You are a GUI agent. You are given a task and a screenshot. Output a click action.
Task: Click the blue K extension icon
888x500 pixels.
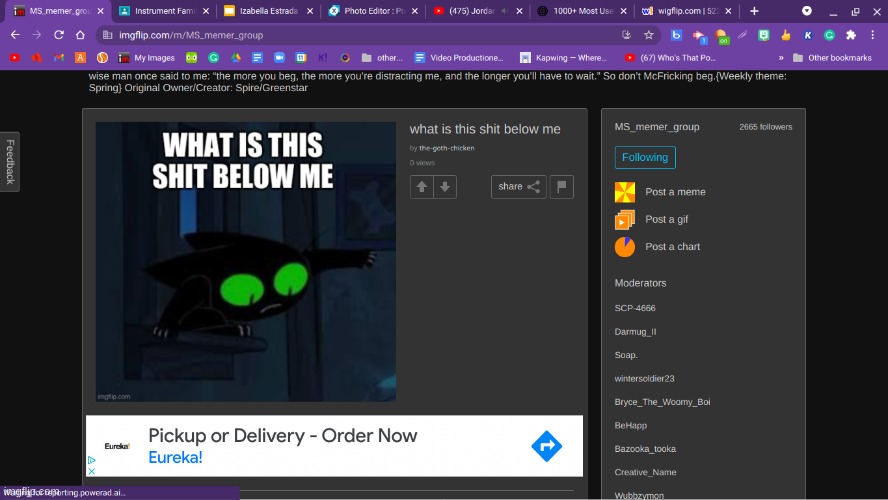pos(808,35)
